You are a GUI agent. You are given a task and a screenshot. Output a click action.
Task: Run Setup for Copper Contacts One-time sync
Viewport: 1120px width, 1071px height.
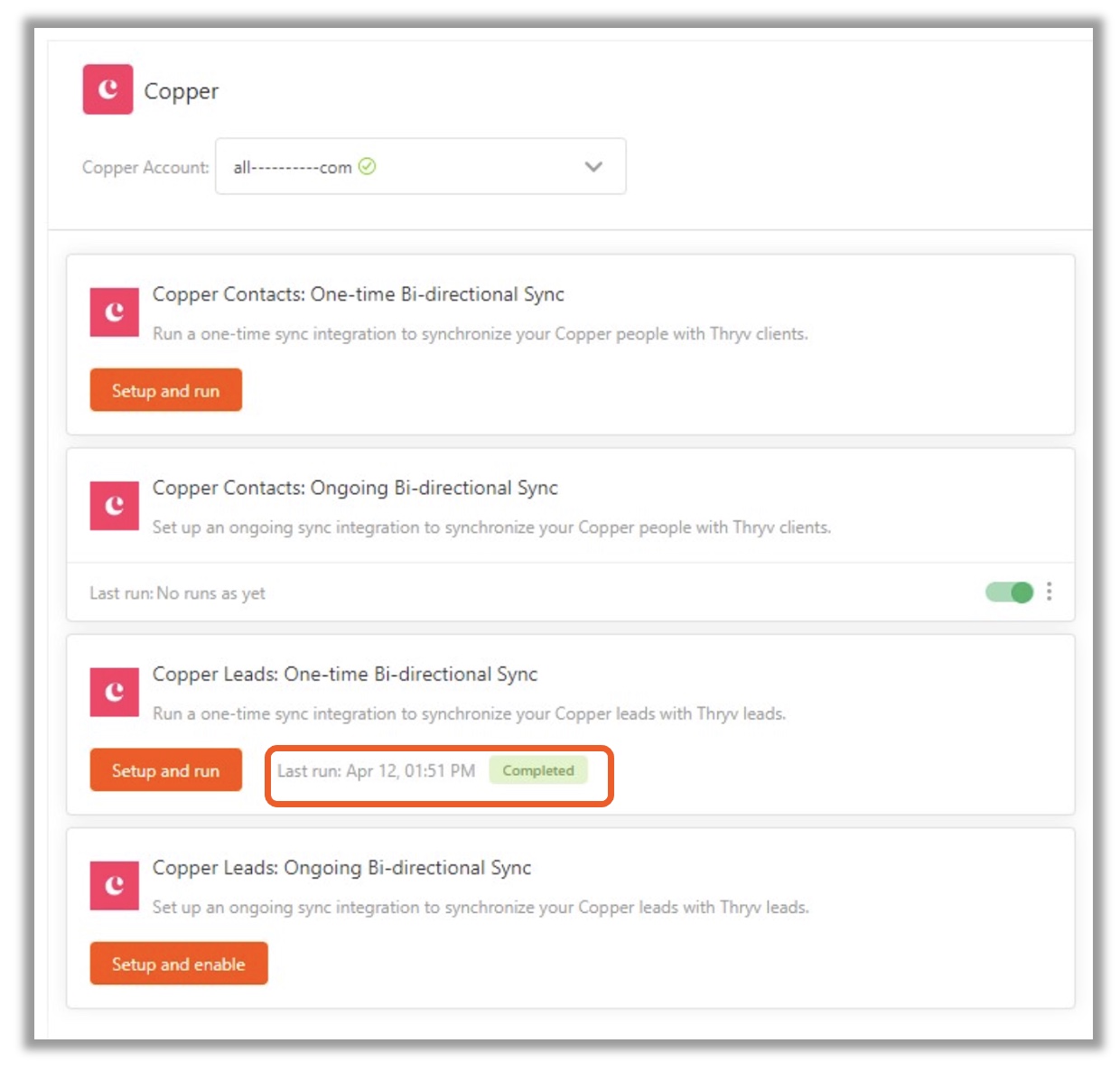pos(166,390)
